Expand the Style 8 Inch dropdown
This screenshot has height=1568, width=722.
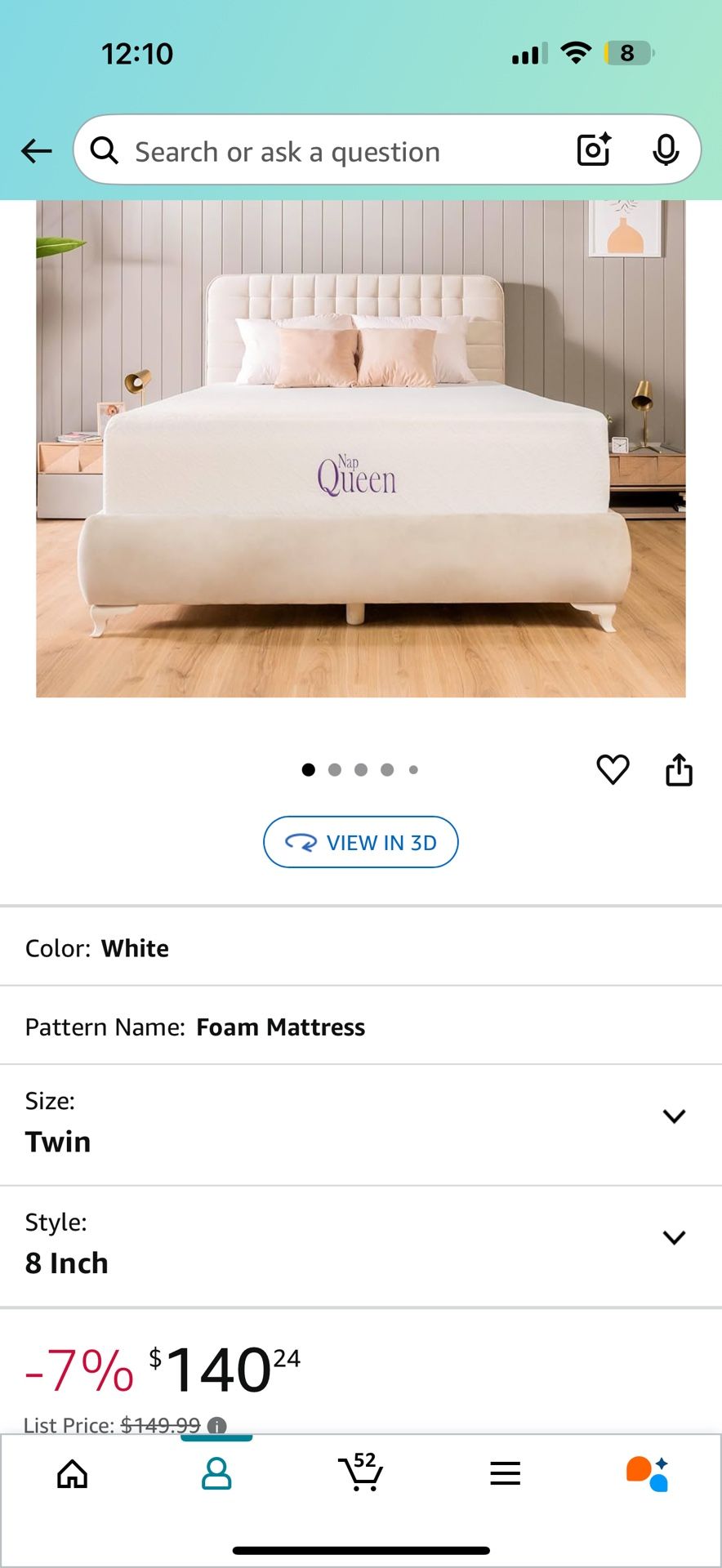(361, 1246)
